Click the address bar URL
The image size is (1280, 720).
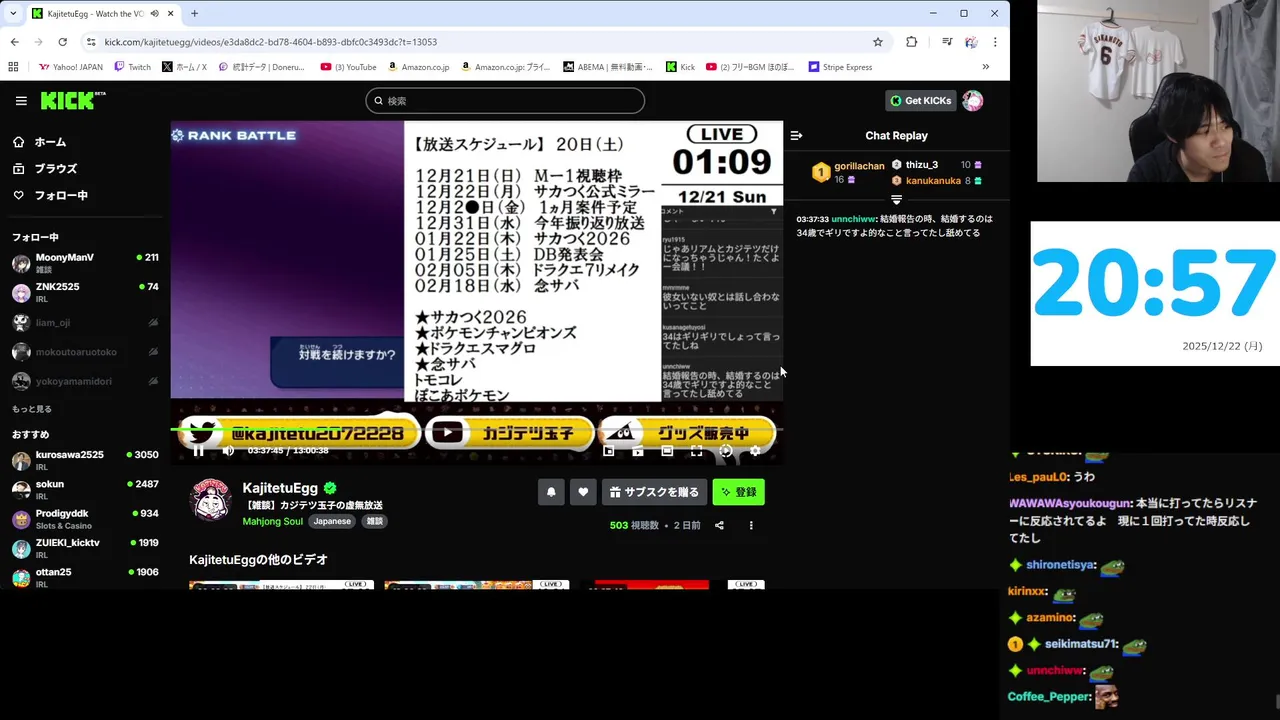tap(270, 42)
